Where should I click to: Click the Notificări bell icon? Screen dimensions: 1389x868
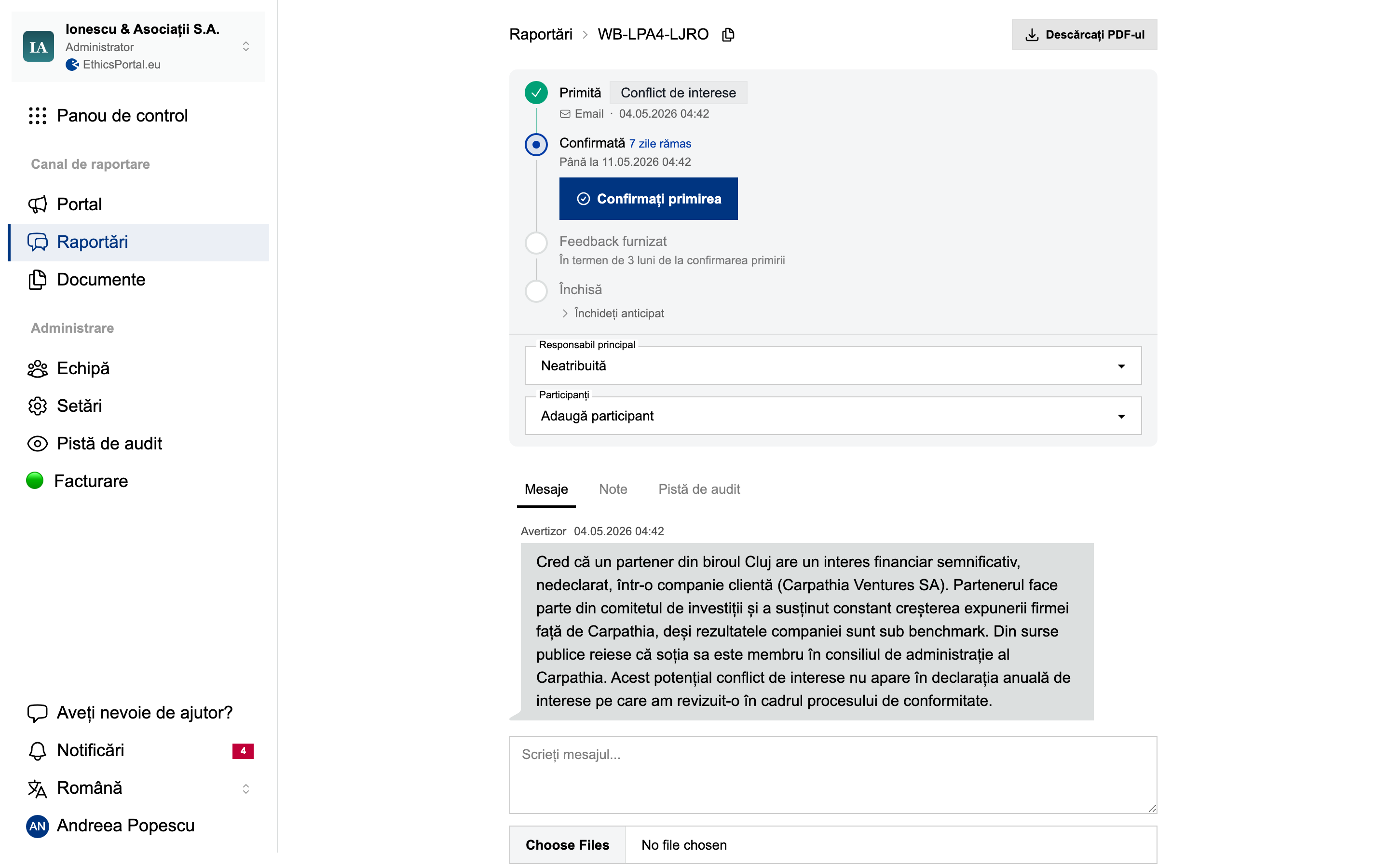coord(37,751)
